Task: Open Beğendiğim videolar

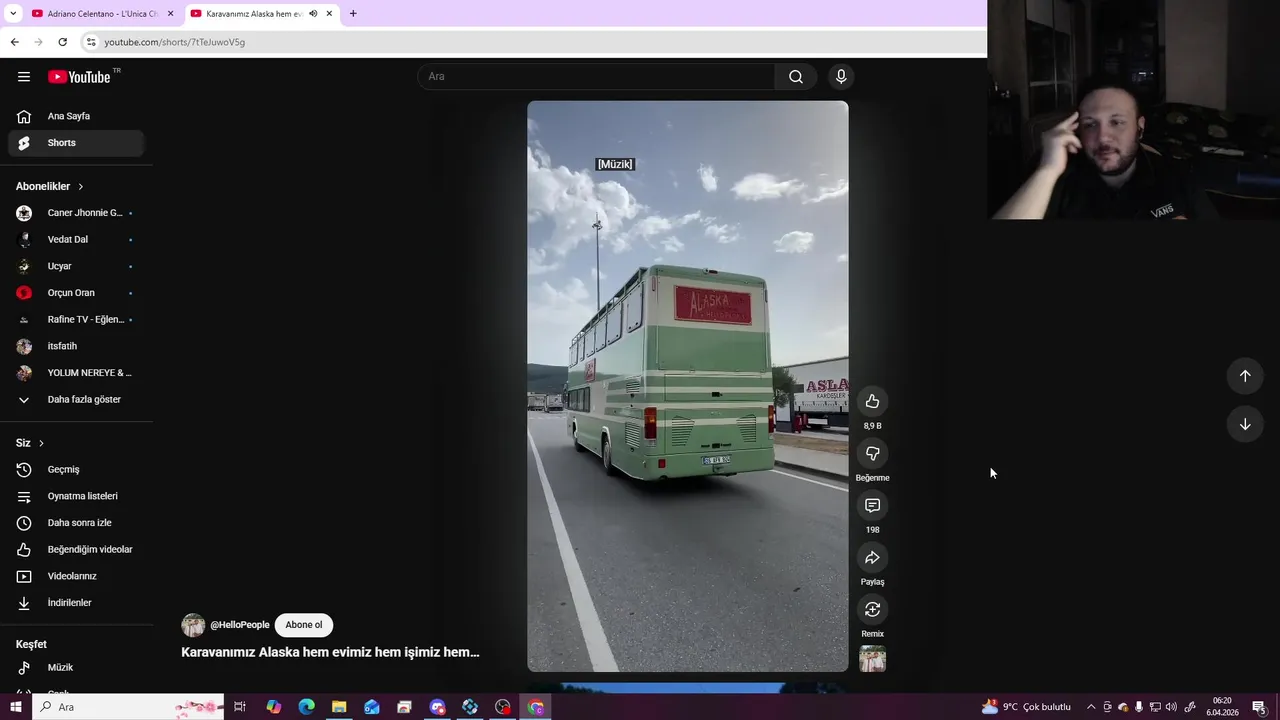Action: pyautogui.click(x=76, y=549)
